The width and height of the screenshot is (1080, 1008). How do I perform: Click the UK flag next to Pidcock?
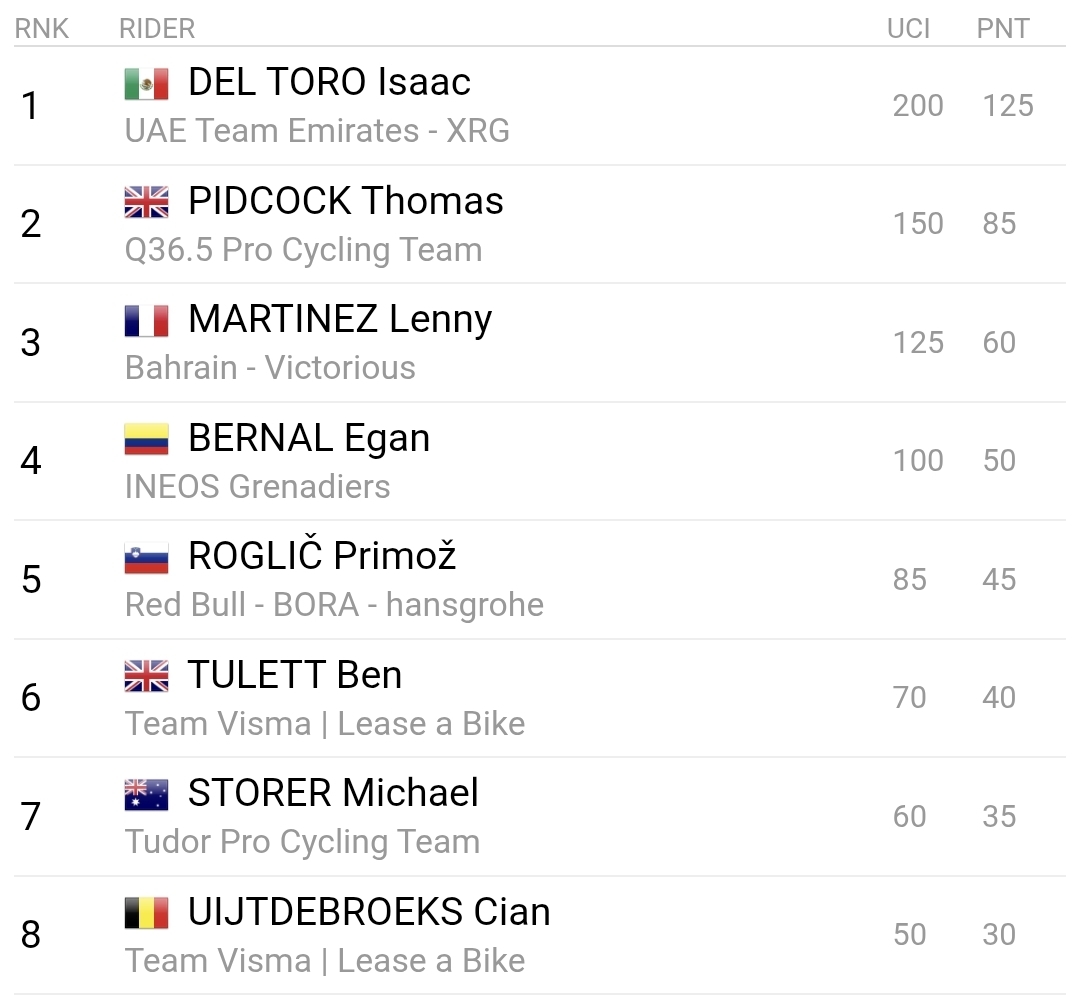click(146, 203)
